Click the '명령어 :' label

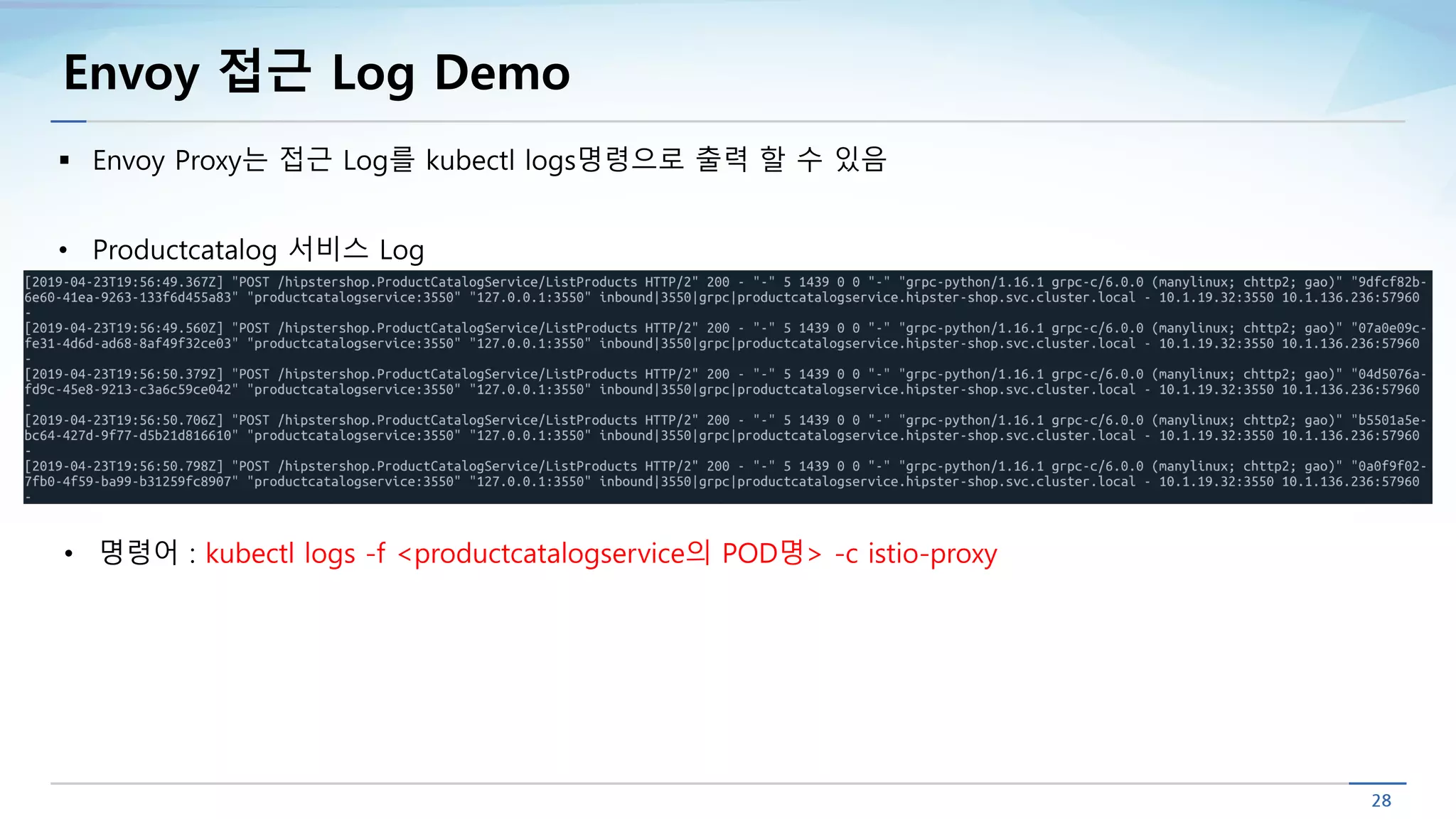click(x=148, y=552)
